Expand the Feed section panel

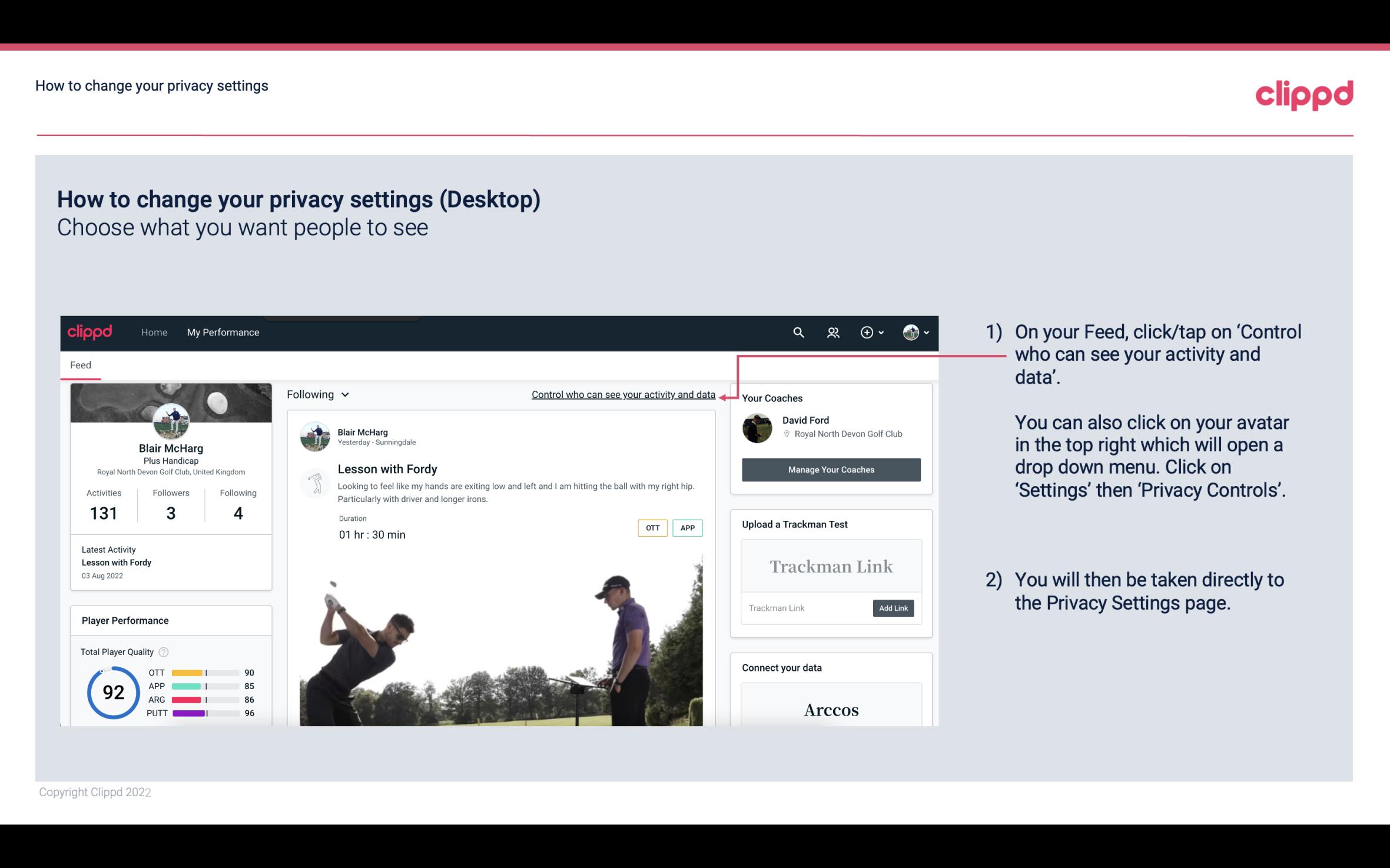[x=80, y=364]
